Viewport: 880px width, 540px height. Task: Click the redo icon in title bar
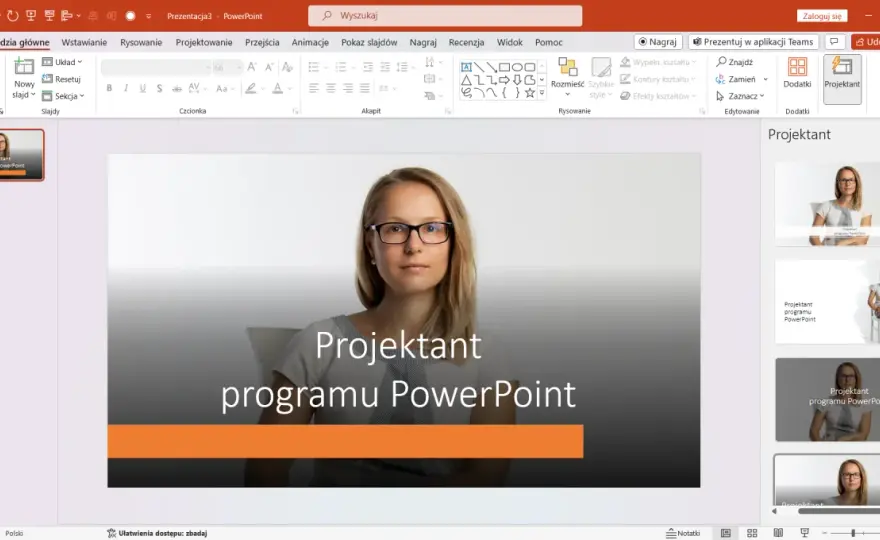click(12, 16)
